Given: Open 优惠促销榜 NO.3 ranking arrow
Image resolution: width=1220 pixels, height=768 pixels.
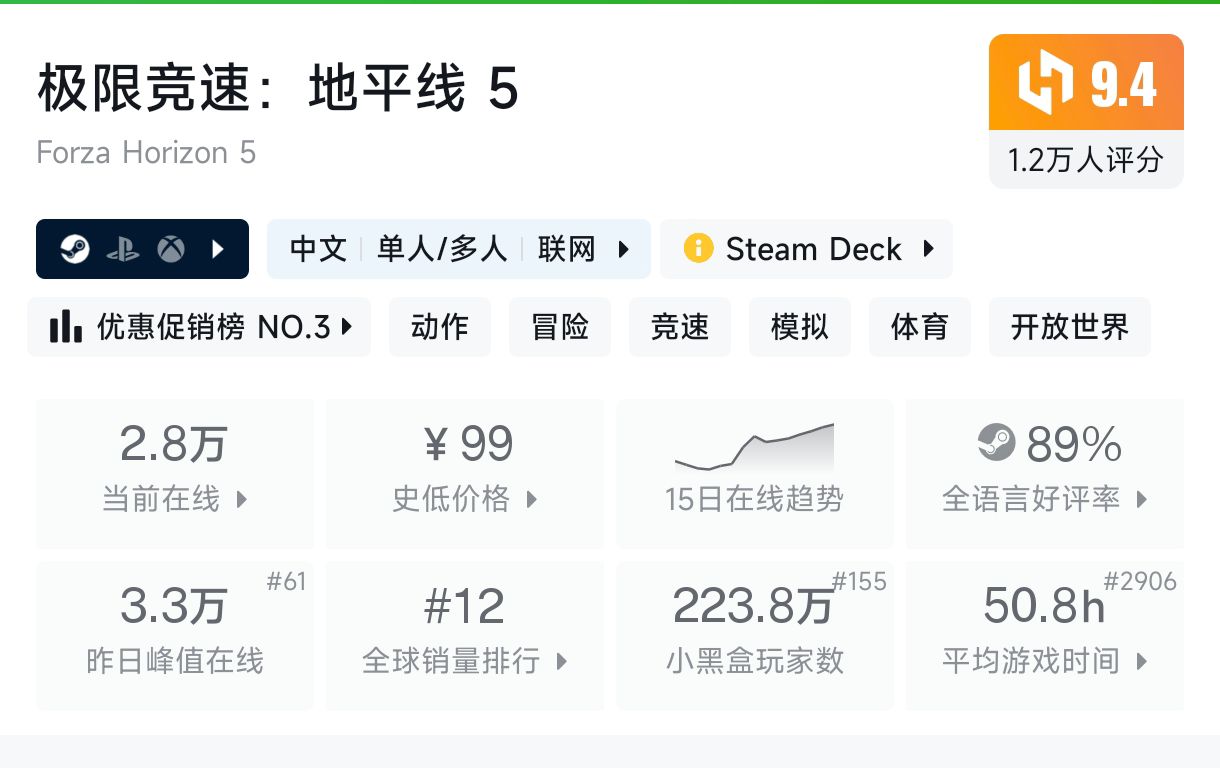Looking at the screenshot, I should coord(347,326).
